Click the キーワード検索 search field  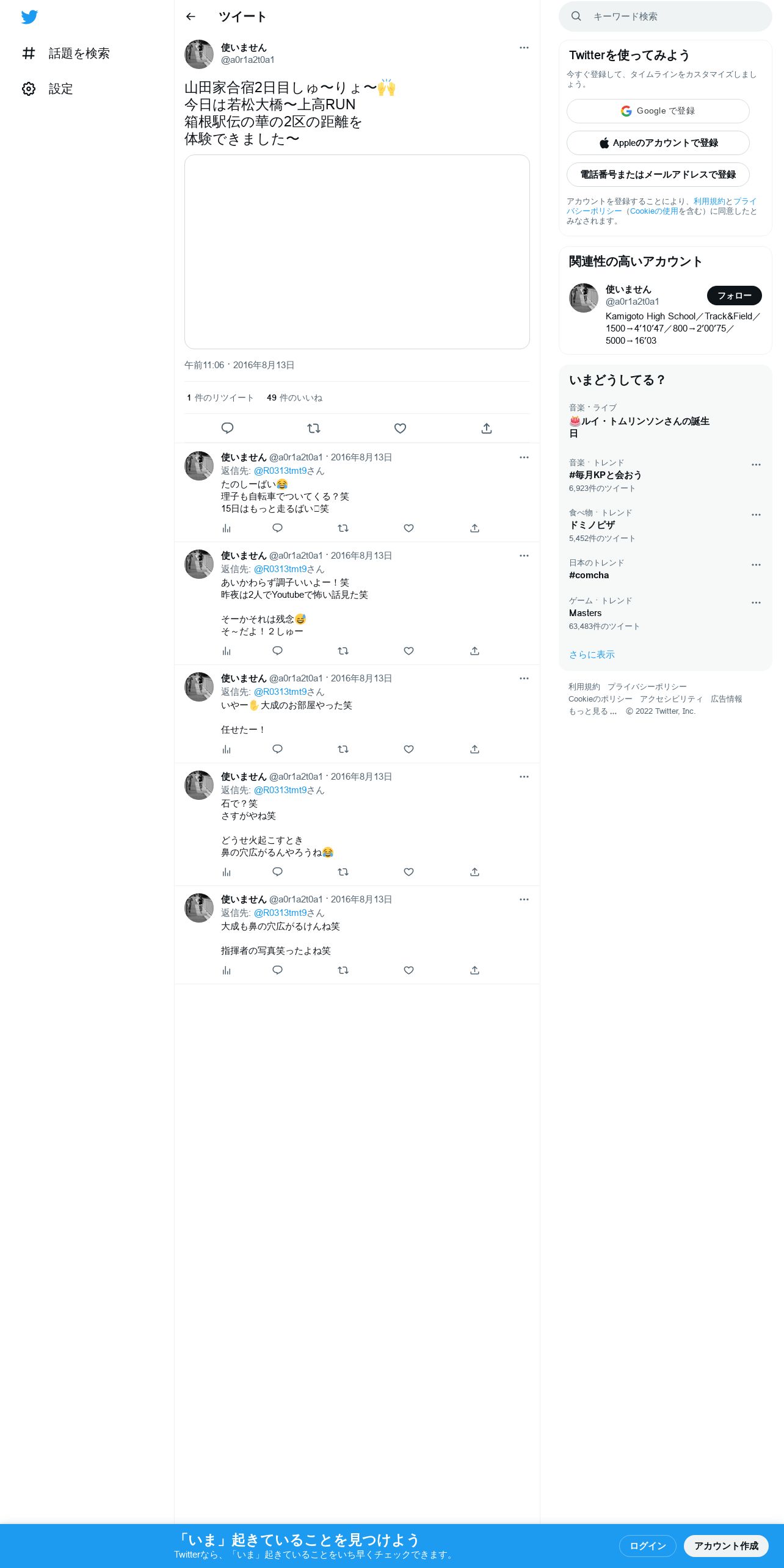click(x=666, y=16)
